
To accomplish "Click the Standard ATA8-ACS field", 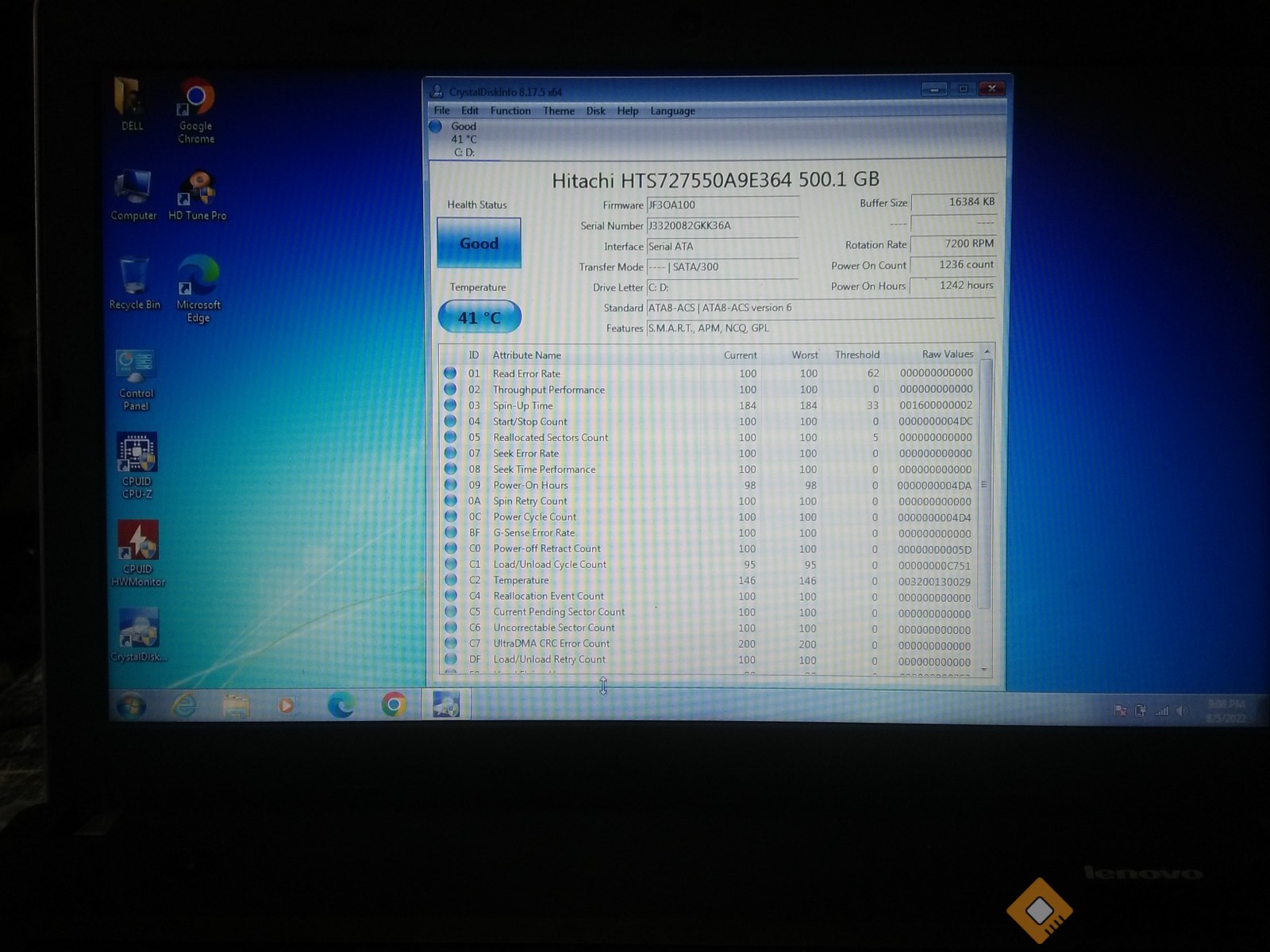I will [x=821, y=308].
